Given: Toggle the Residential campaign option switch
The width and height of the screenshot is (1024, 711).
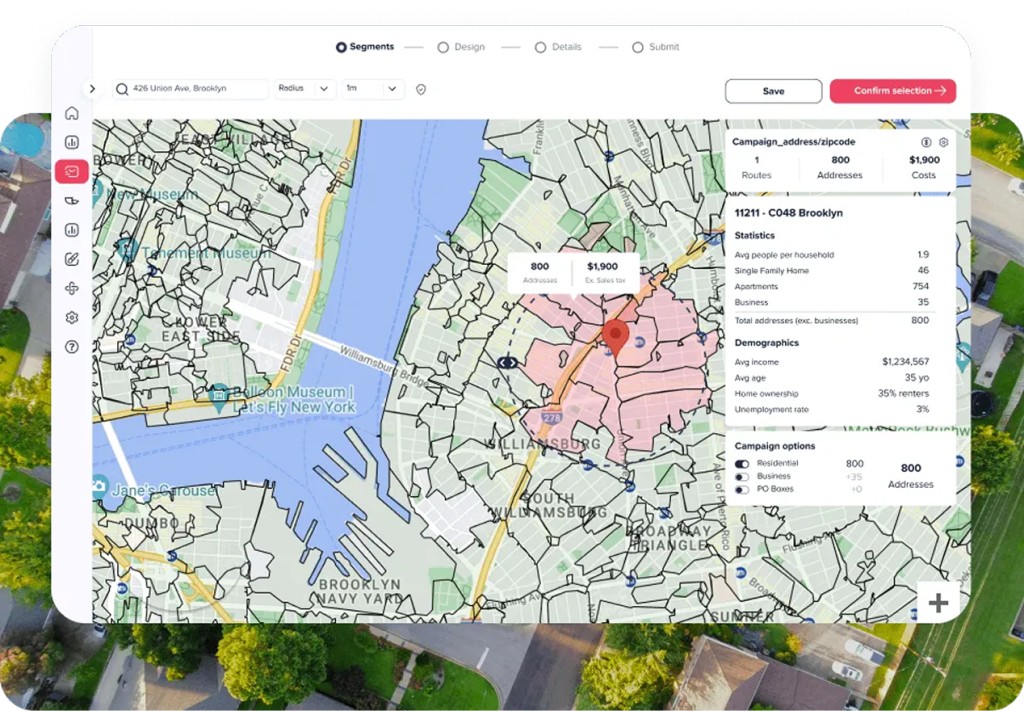Looking at the screenshot, I should tap(742, 464).
